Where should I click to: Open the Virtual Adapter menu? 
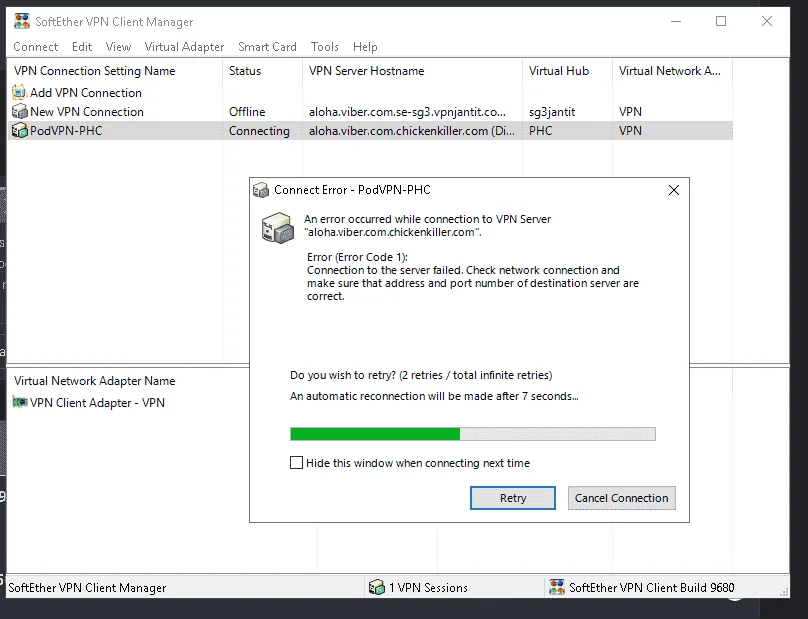coord(184,47)
